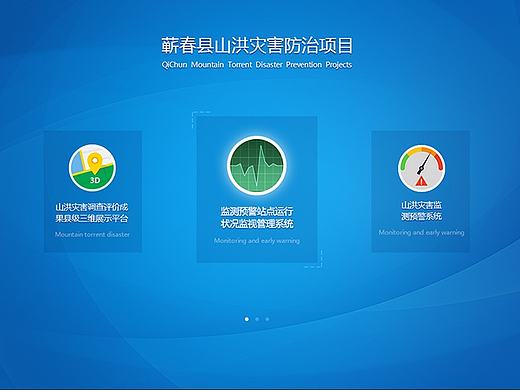The height and width of the screenshot is (390, 520).
Task: Open the 3D map location icon
Action: pyautogui.click(x=93, y=168)
